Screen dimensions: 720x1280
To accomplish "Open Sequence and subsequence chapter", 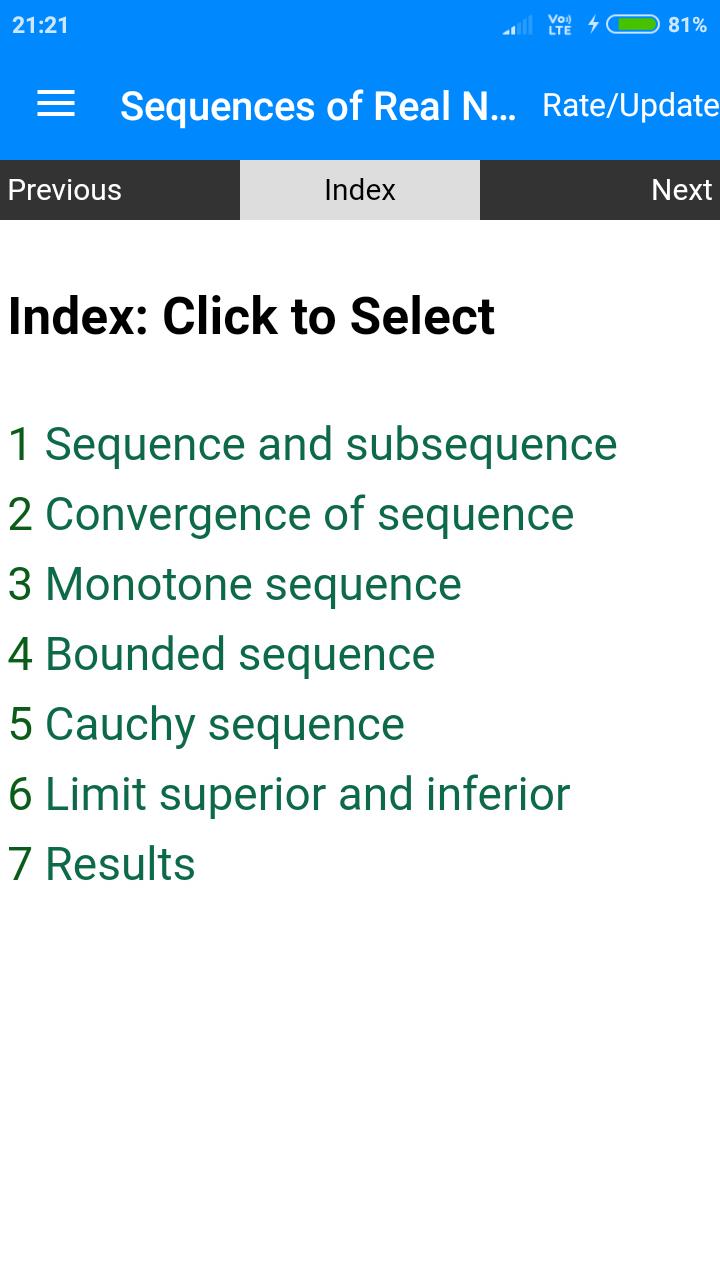I will pyautogui.click(x=313, y=445).
